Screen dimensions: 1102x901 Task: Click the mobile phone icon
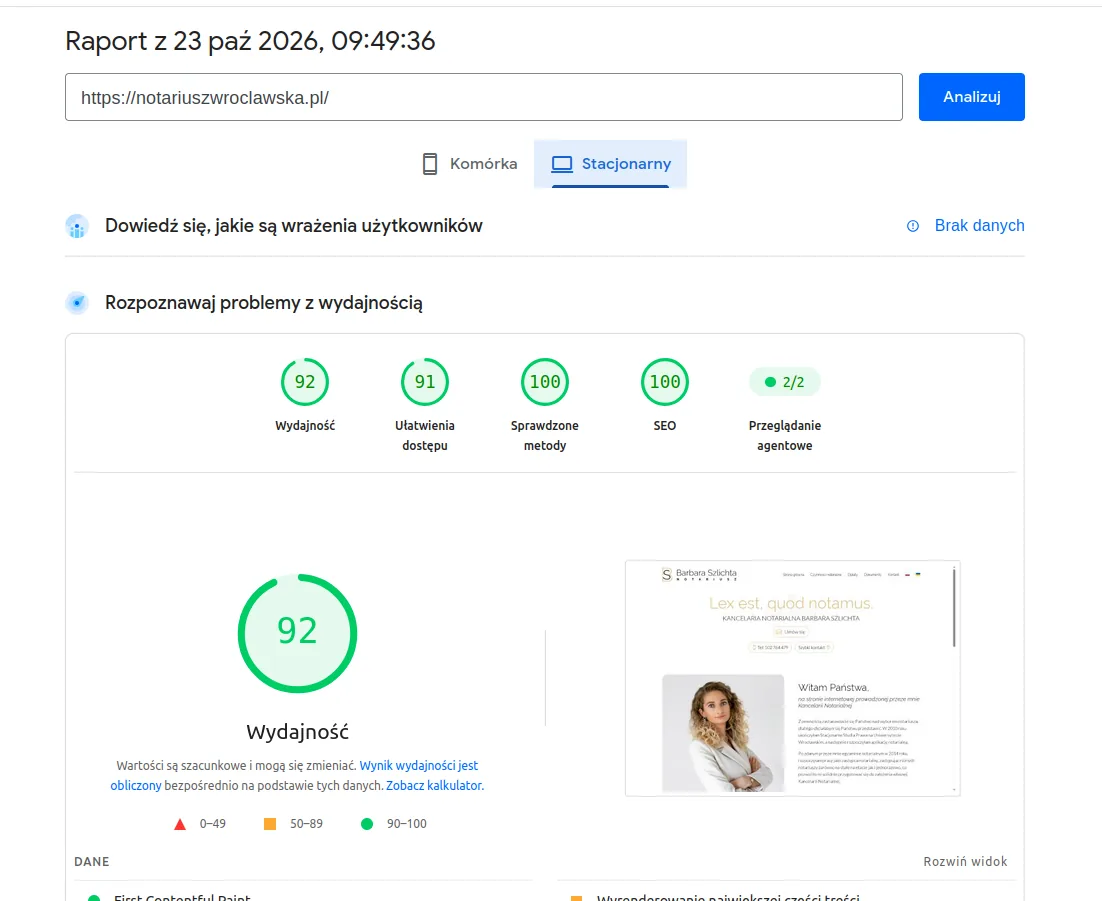[429, 164]
